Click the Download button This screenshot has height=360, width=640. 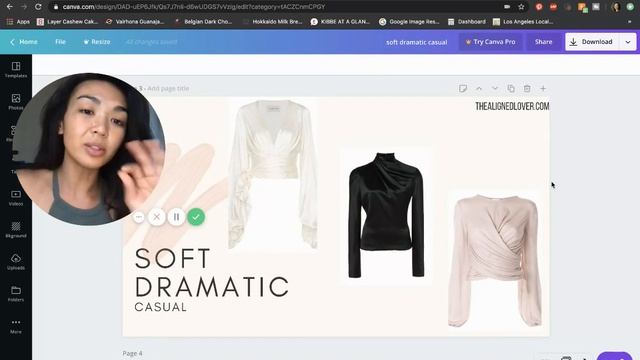pos(592,42)
